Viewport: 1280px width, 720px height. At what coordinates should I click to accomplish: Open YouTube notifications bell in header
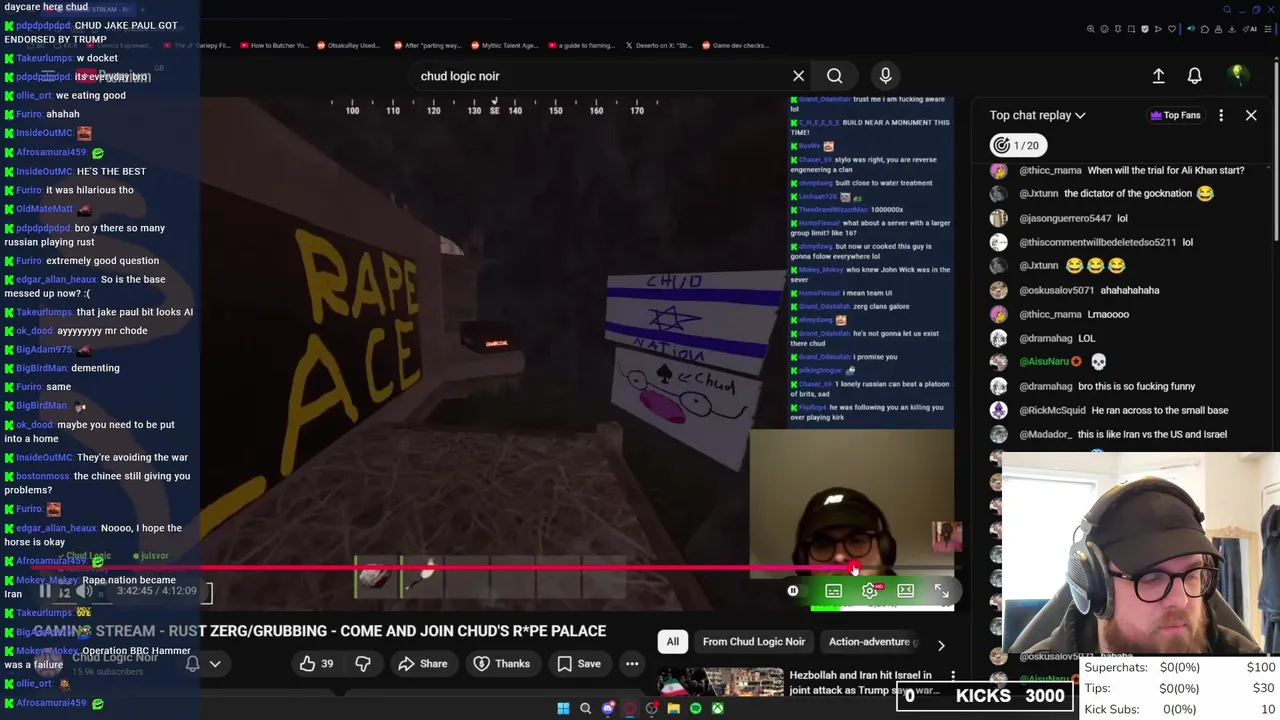1194,76
